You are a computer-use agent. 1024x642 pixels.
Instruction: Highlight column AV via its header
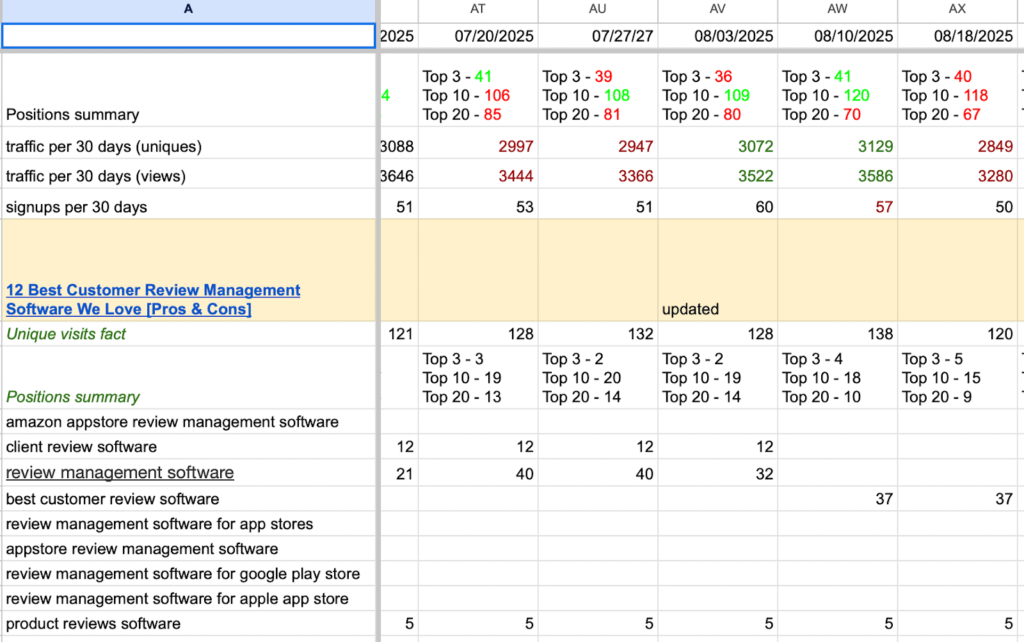coord(718,9)
